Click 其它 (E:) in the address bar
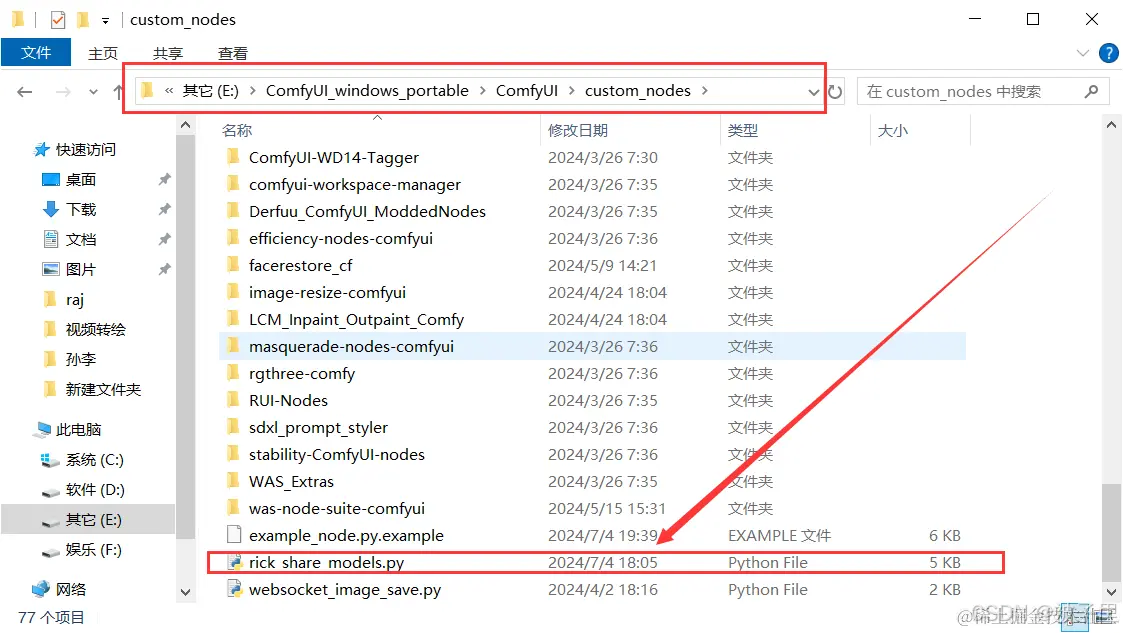 [x=211, y=91]
